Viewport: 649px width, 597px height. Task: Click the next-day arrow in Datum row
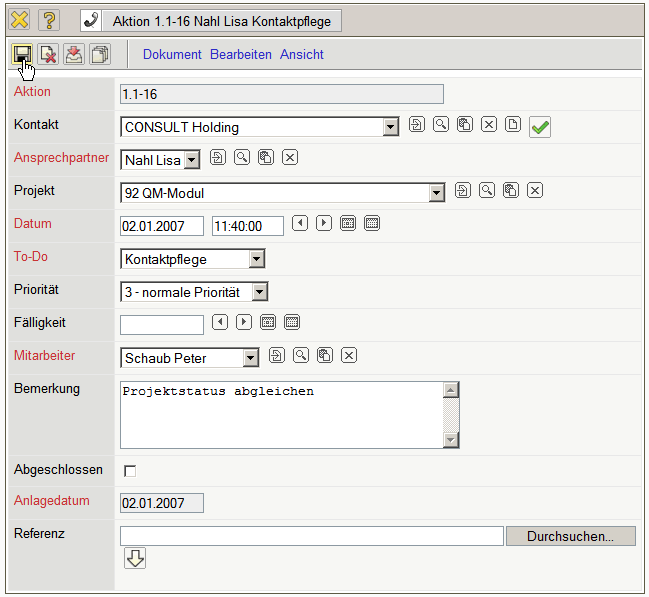click(324, 223)
